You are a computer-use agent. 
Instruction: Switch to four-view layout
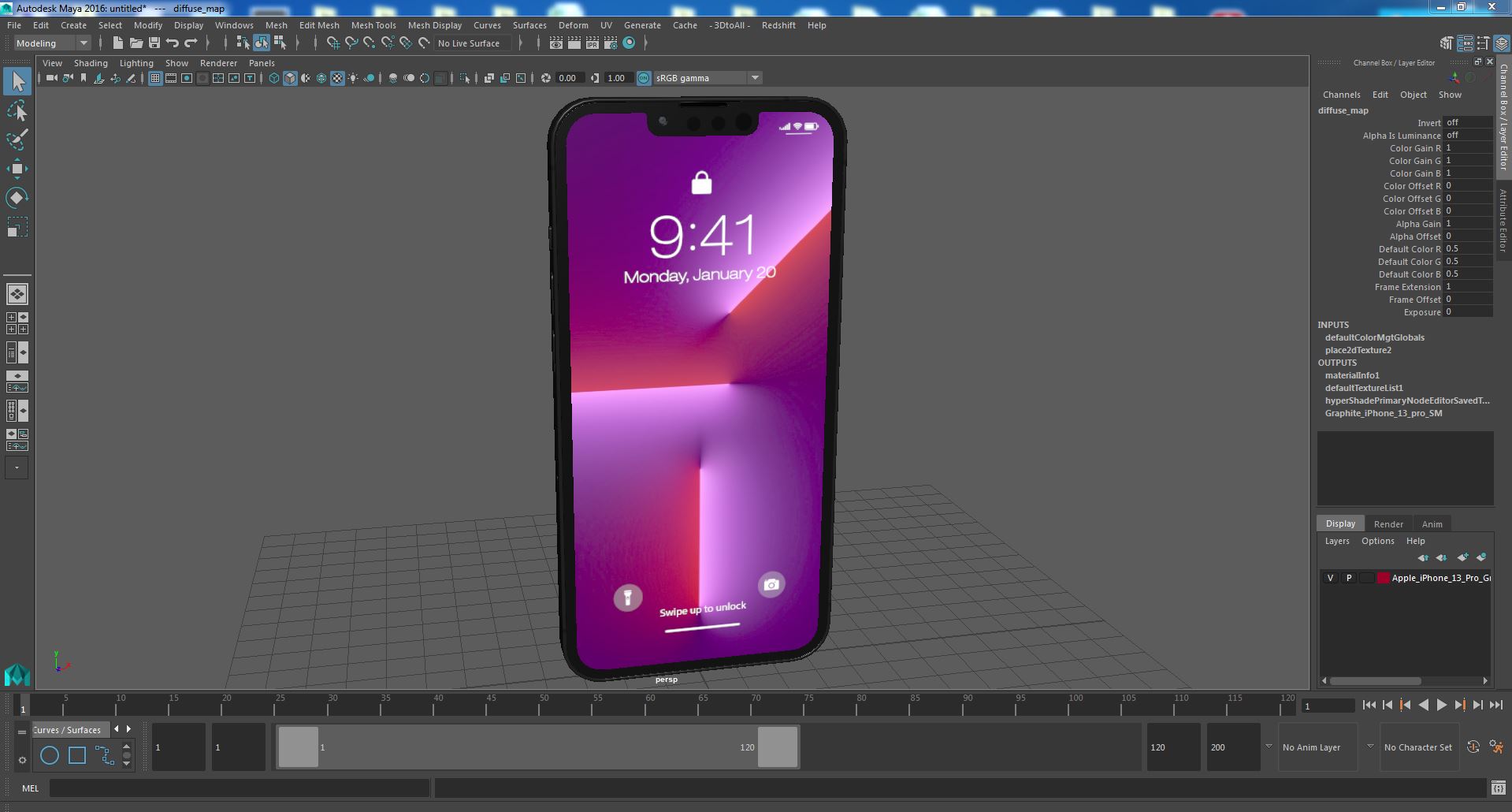point(17,323)
